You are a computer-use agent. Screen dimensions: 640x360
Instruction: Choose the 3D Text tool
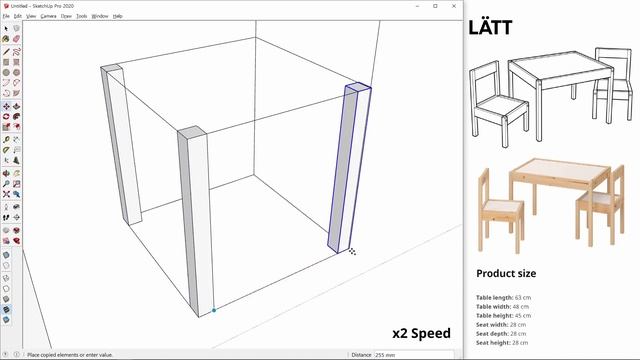tap(16, 160)
